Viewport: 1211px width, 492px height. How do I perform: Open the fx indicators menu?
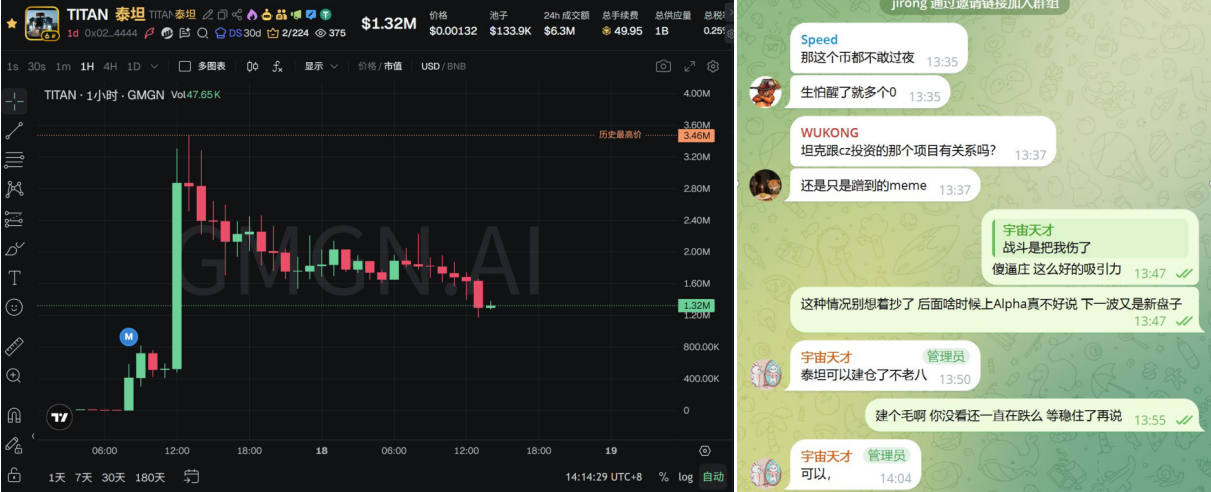point(277,66)
